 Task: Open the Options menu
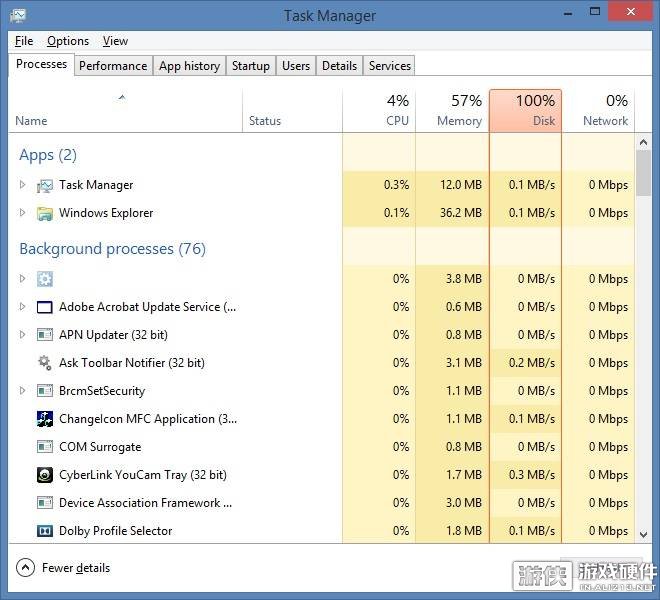[68, 41]
